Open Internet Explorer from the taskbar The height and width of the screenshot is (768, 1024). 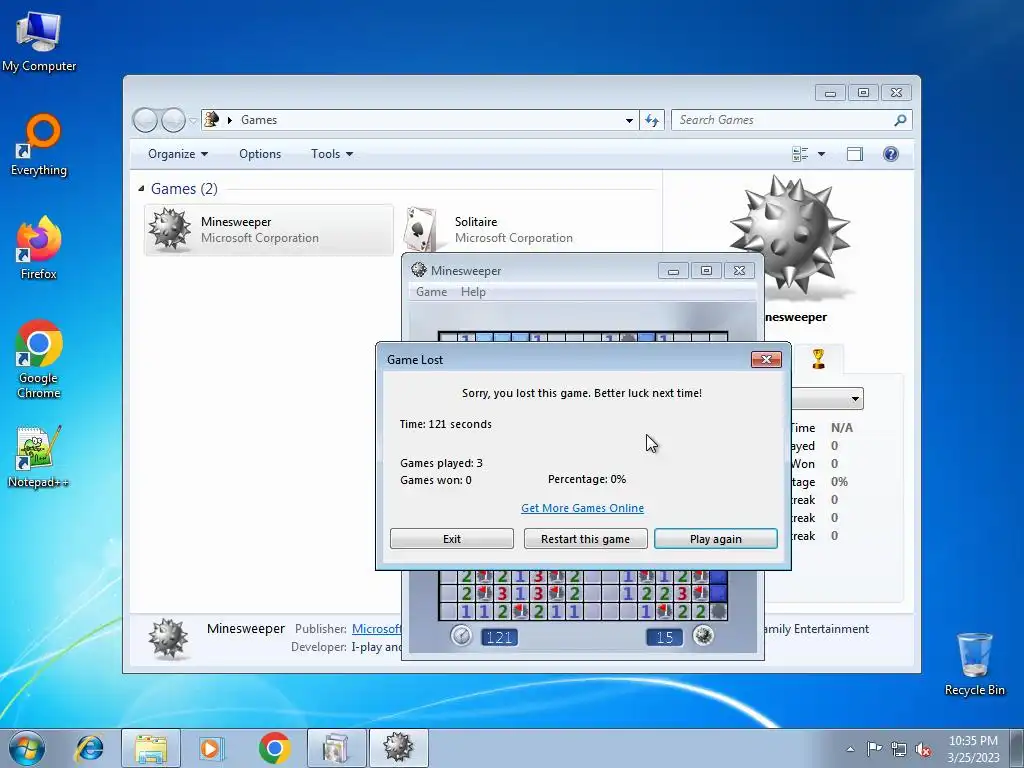tap(89, 748)
